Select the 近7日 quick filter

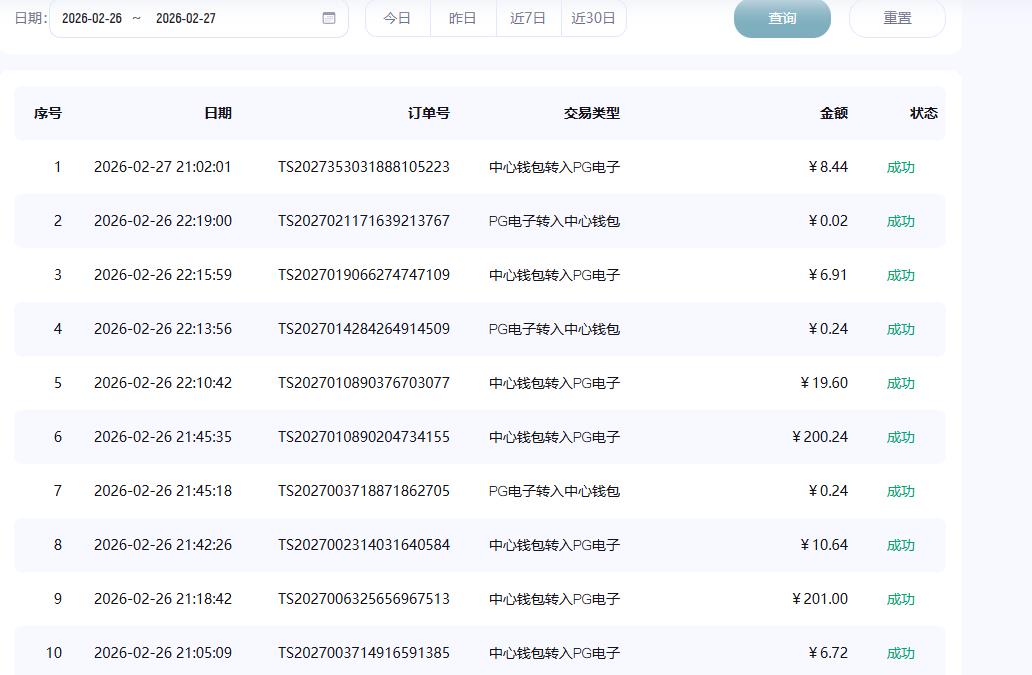pos(528,18)
